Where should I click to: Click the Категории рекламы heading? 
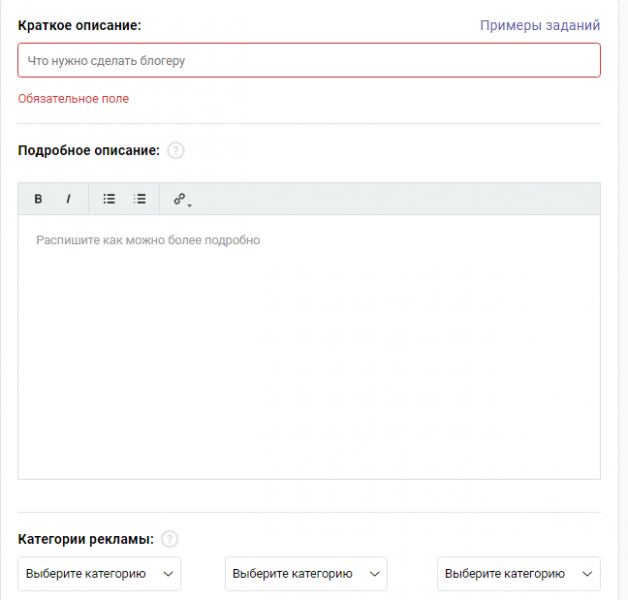tap(86, 539)
